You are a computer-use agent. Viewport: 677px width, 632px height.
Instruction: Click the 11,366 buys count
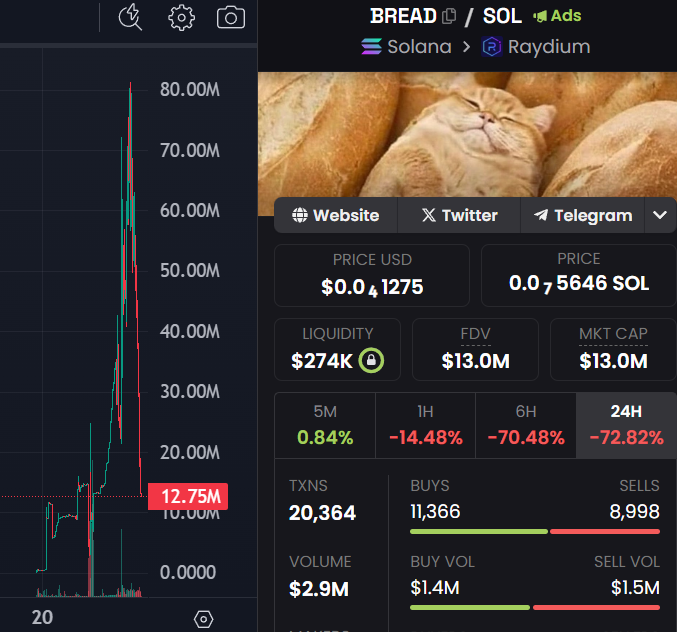(435, 512)
